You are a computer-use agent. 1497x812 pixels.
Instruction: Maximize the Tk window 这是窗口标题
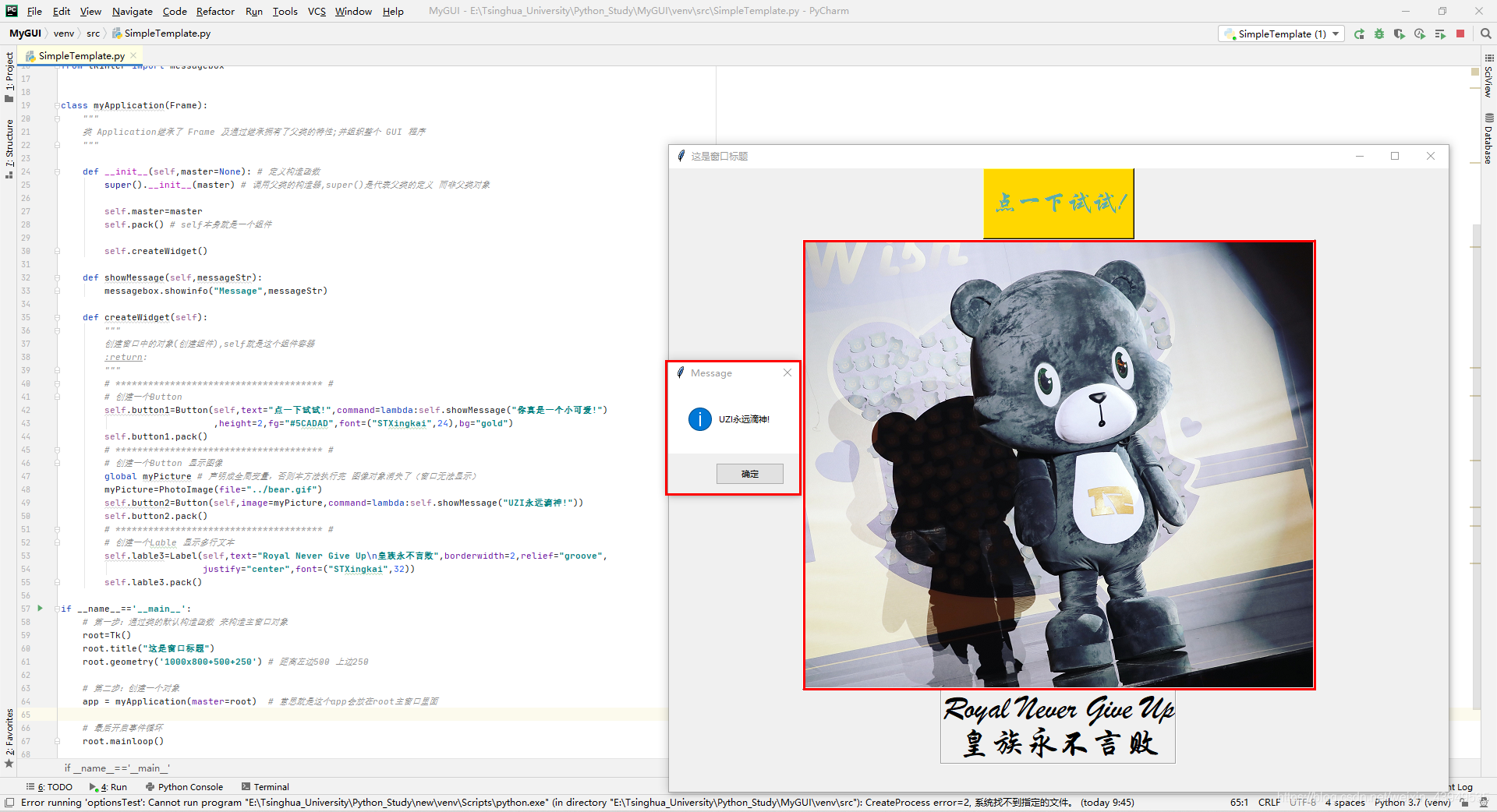tap(1395, 156)
